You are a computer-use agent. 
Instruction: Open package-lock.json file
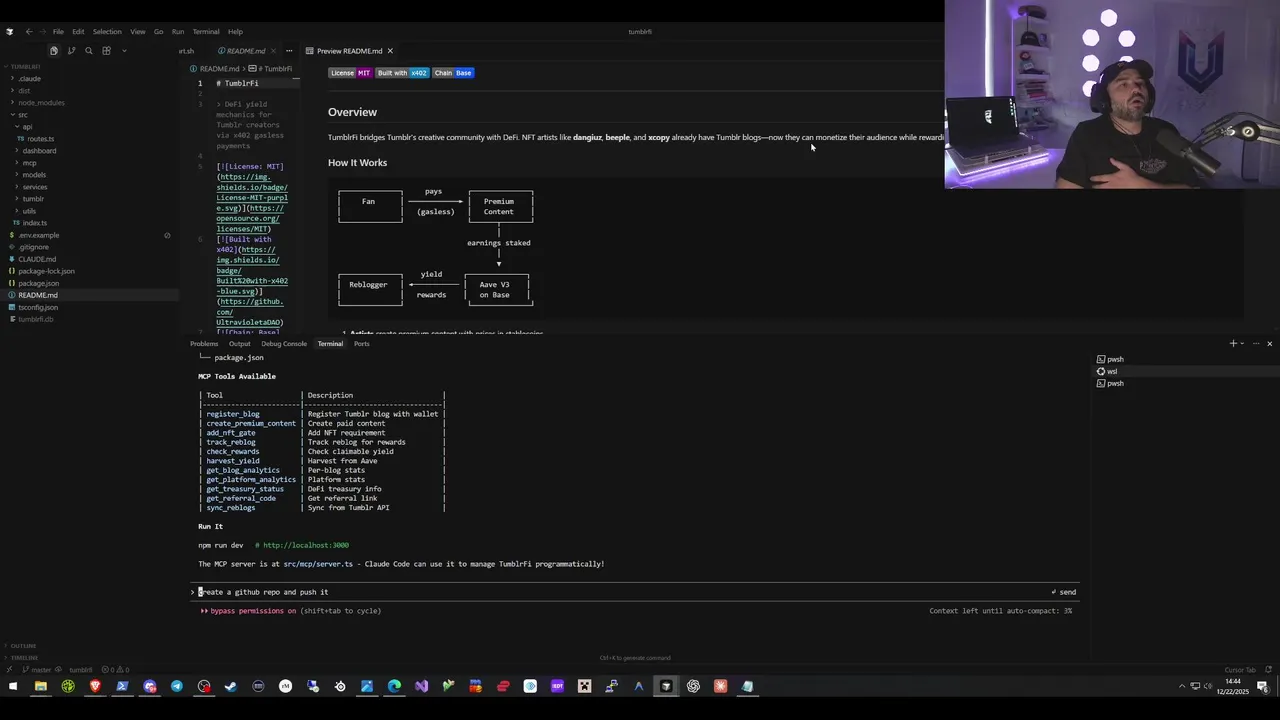click(46, 271)
